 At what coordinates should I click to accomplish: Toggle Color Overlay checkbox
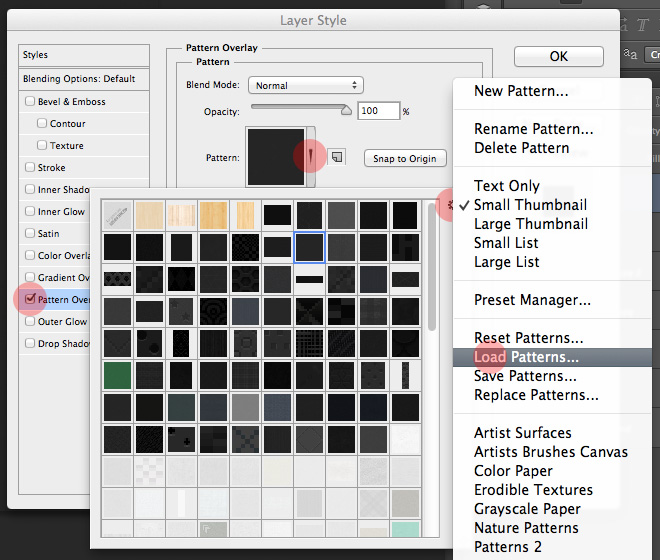(30, 255)
